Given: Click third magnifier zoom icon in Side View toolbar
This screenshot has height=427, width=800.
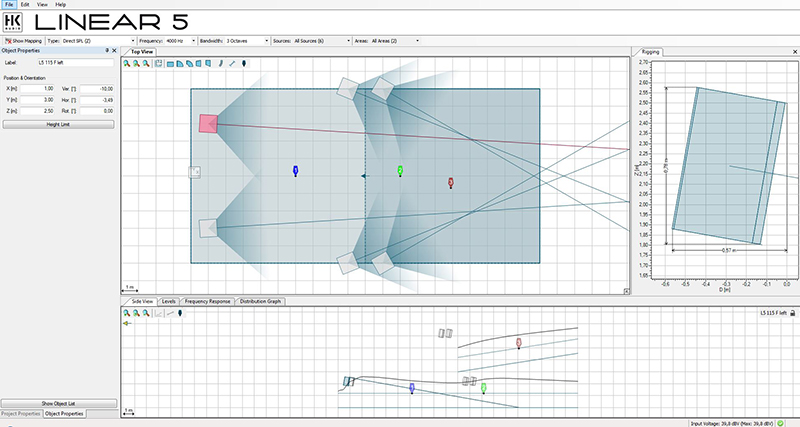Looking at the screenshot, I should tap(146, 313).
